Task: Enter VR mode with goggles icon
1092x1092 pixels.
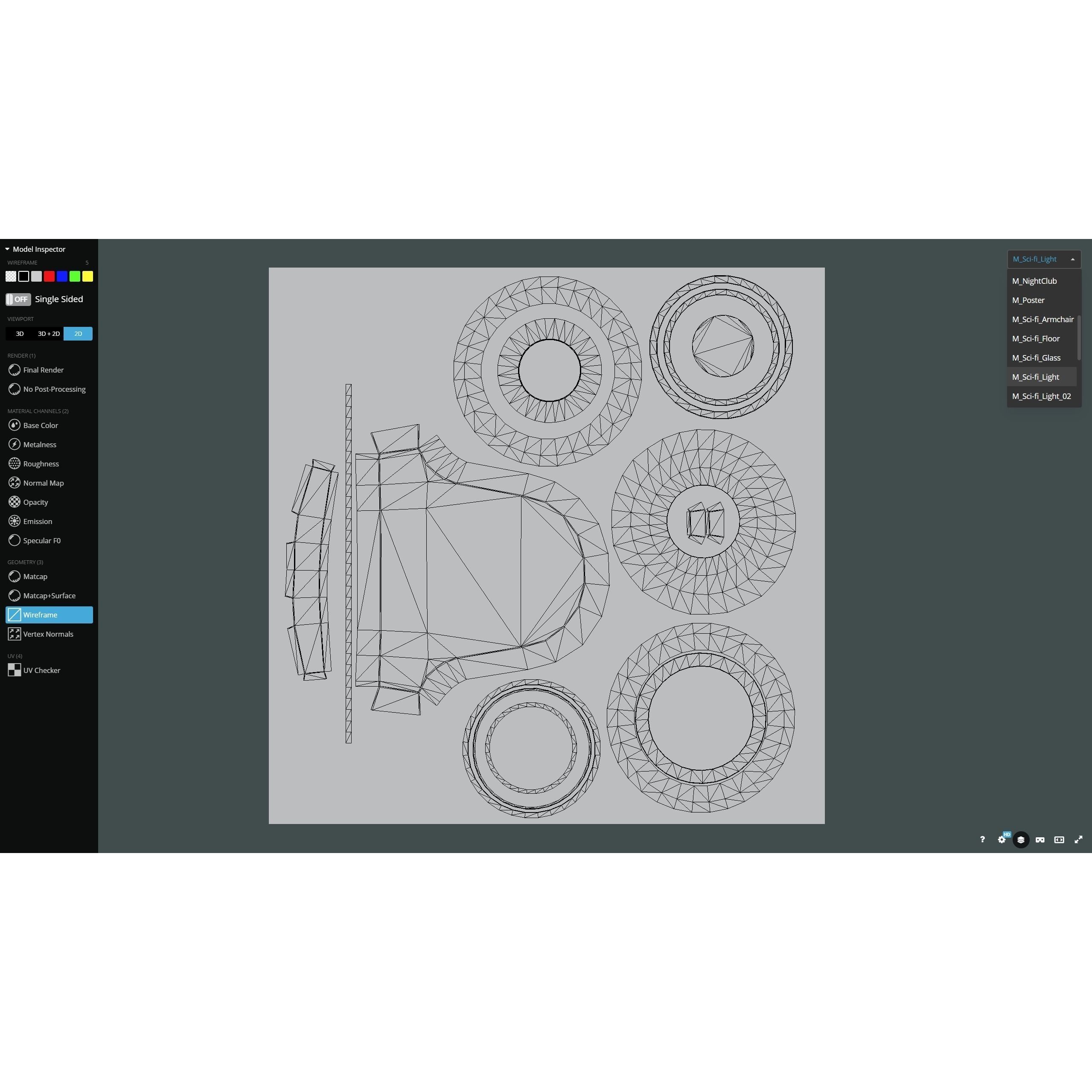Action: [x=1040, y=840]
